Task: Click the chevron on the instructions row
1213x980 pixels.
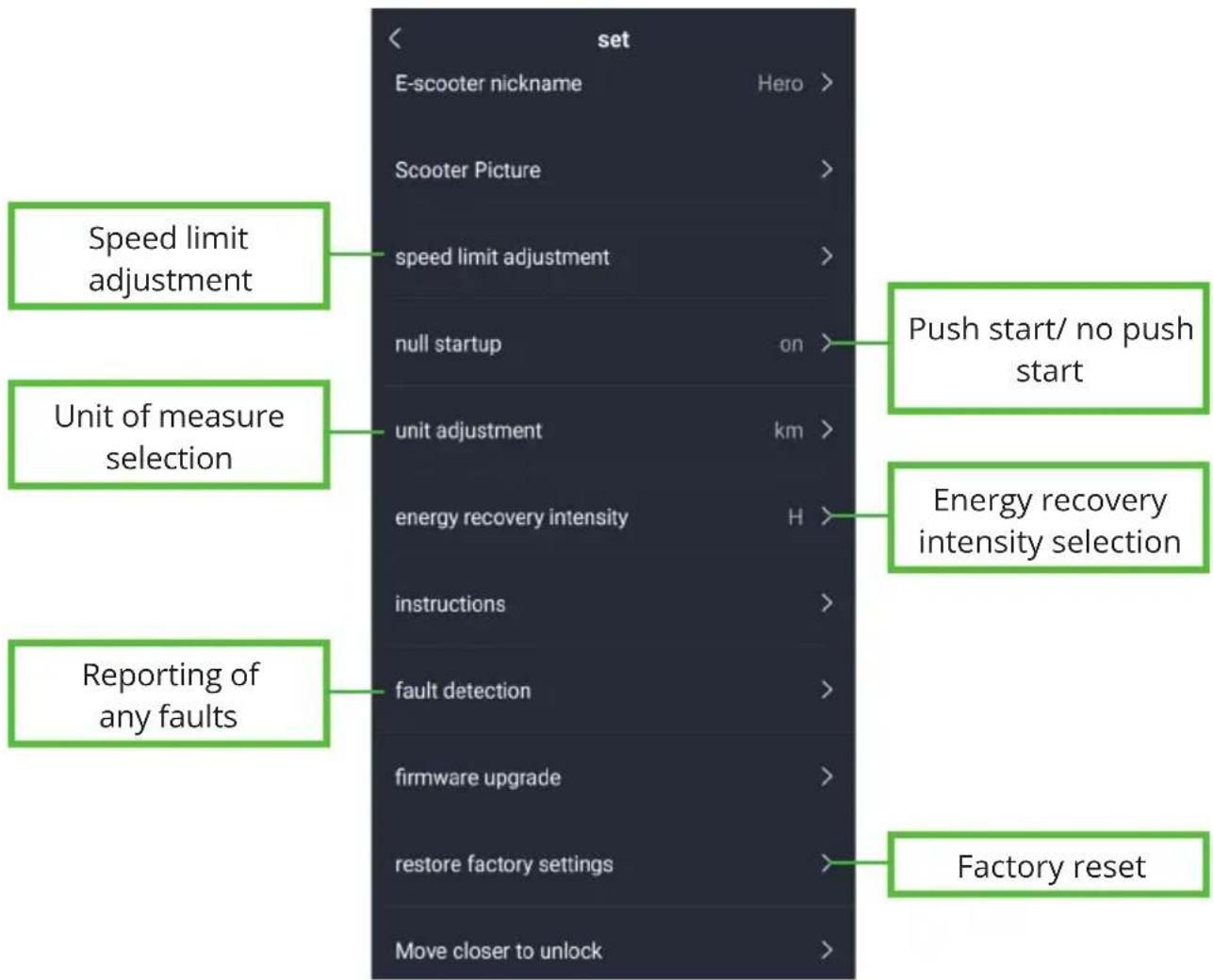Action: pyautogui.click(x=827, y=603)
